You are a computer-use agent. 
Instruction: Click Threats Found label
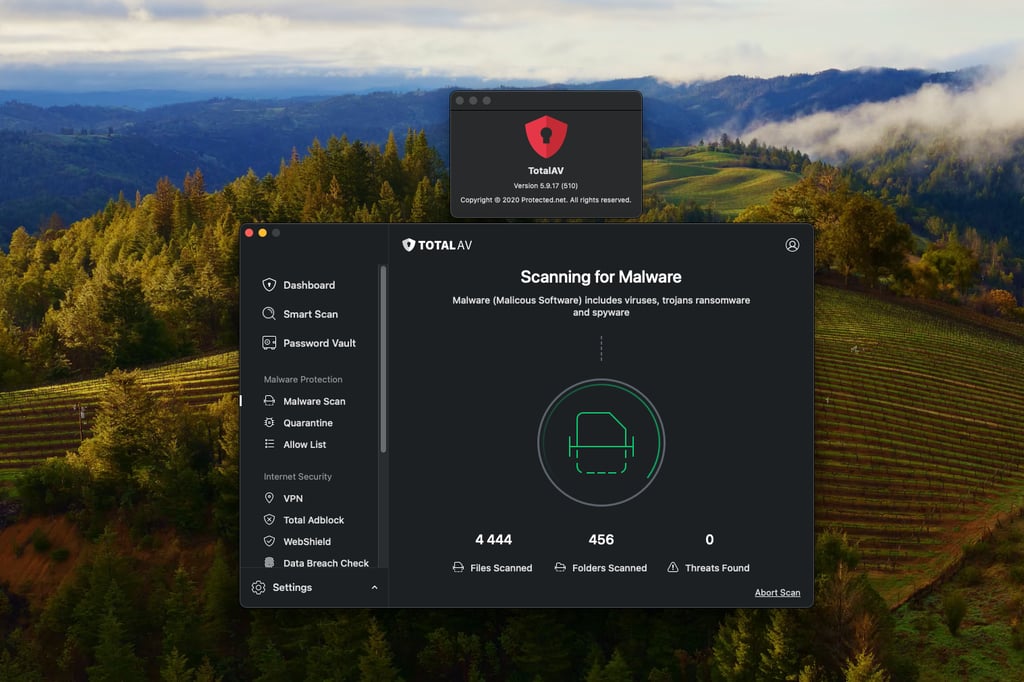717,568
